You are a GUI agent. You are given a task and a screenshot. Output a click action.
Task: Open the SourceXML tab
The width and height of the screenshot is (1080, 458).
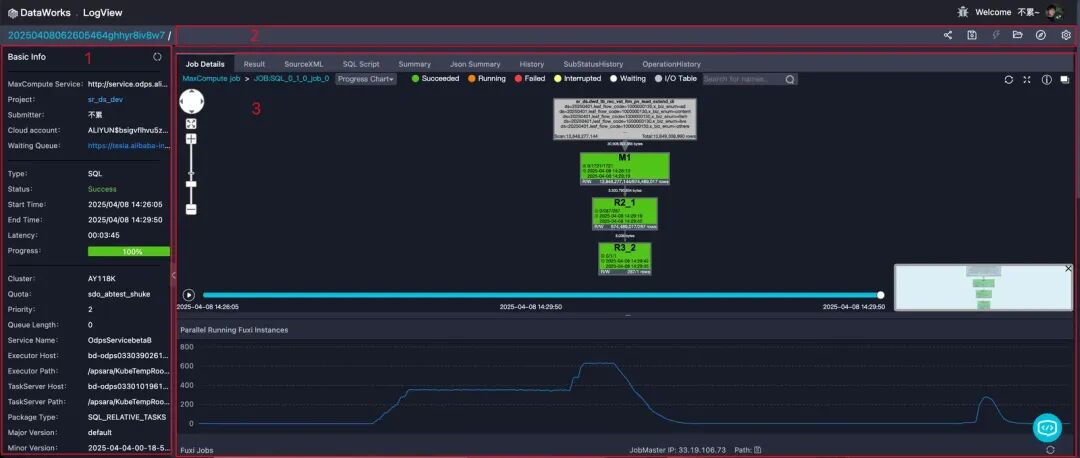[304, 64]
